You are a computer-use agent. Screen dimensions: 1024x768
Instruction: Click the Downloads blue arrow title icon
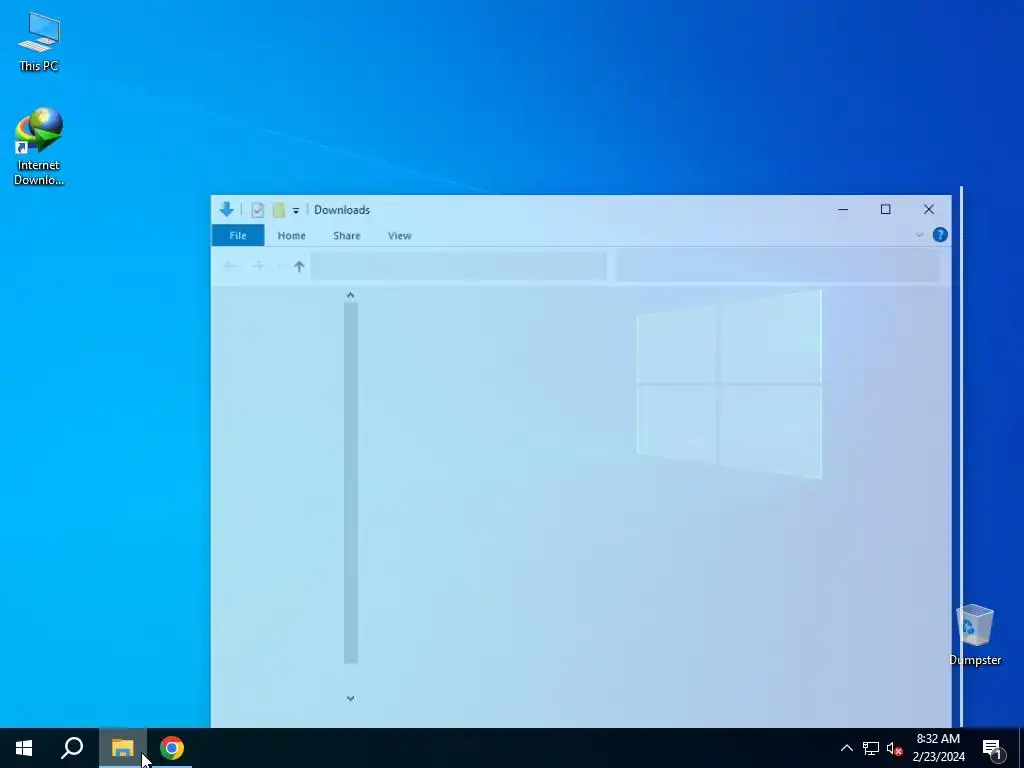click(x=227, y=210)
